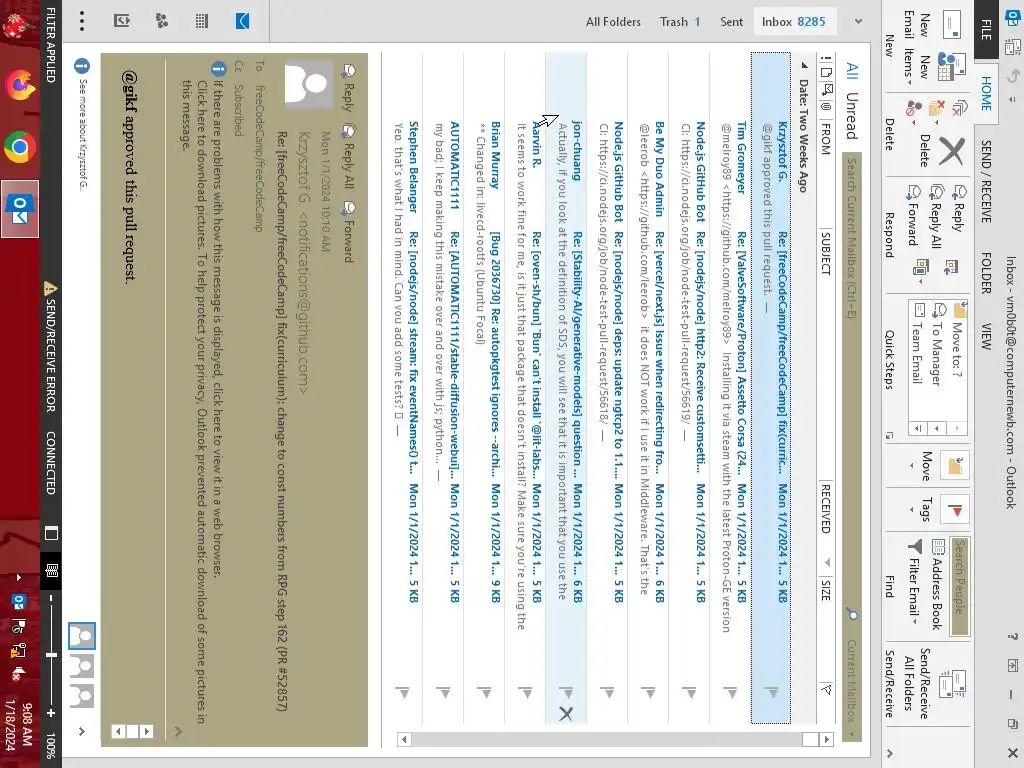Expand the folder pane with the chevron
The width and height of the screenshot is (1024, 768).
pyautogui.click(x=858, y=21)
